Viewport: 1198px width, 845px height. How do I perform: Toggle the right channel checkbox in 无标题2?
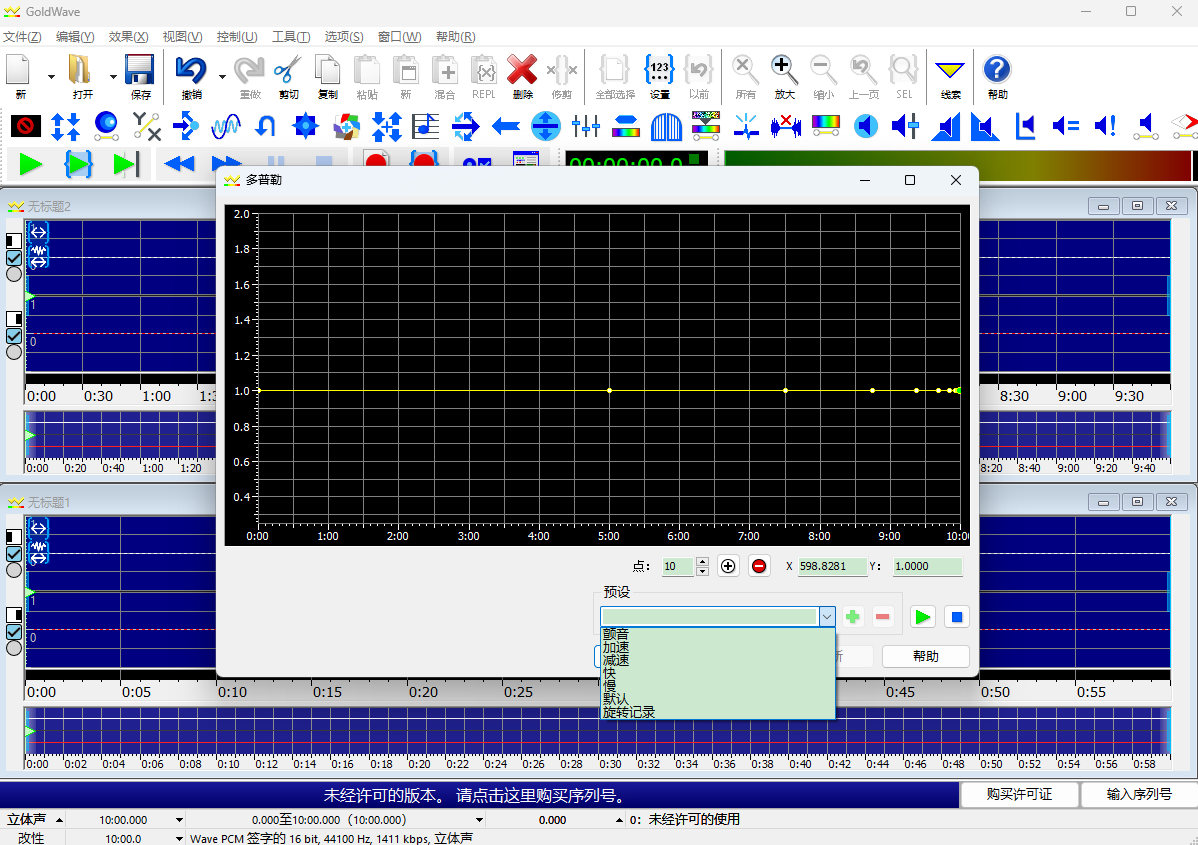(x=14, y=336)
